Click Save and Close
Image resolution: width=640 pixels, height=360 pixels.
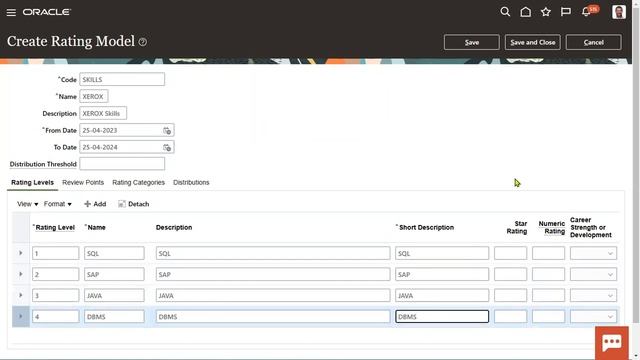[533, 42]
